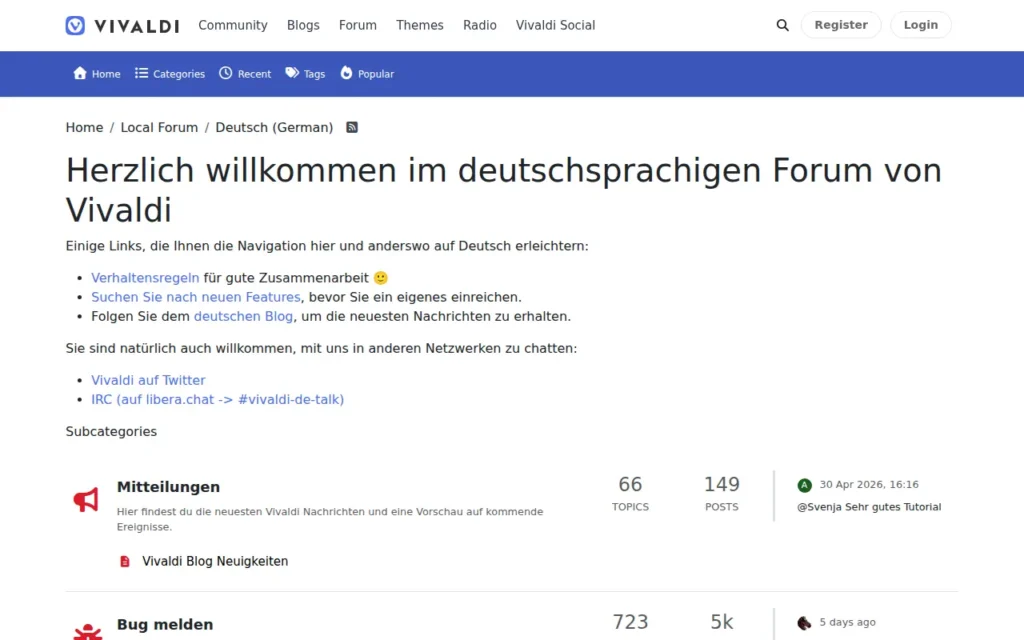The image size is (1024, 640).
Task: Click the Bug melden bug icon
Action: coord(88,631)
